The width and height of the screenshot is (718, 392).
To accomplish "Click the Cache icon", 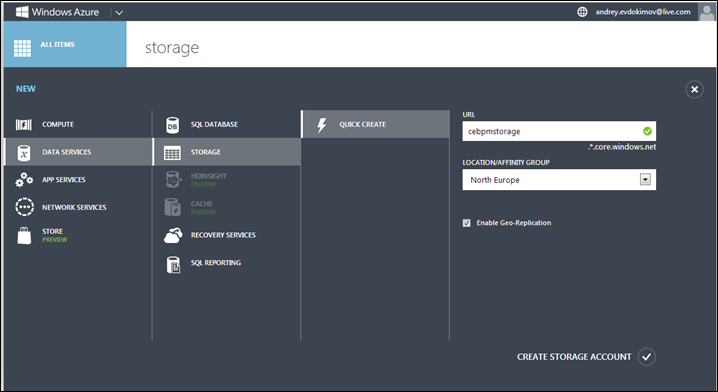I will pos(173,207).
